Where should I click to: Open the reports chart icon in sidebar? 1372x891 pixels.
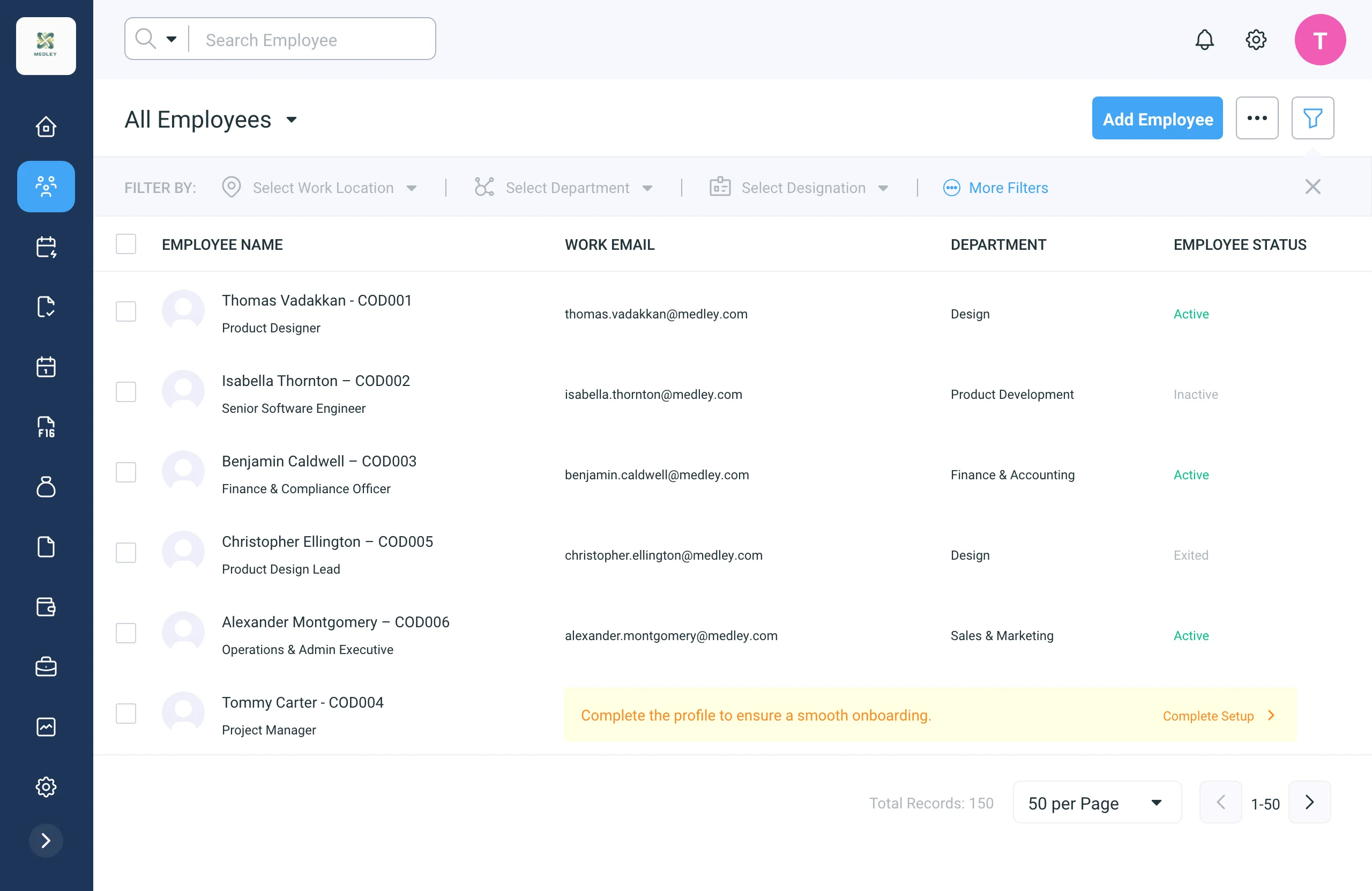click(46, 726)
